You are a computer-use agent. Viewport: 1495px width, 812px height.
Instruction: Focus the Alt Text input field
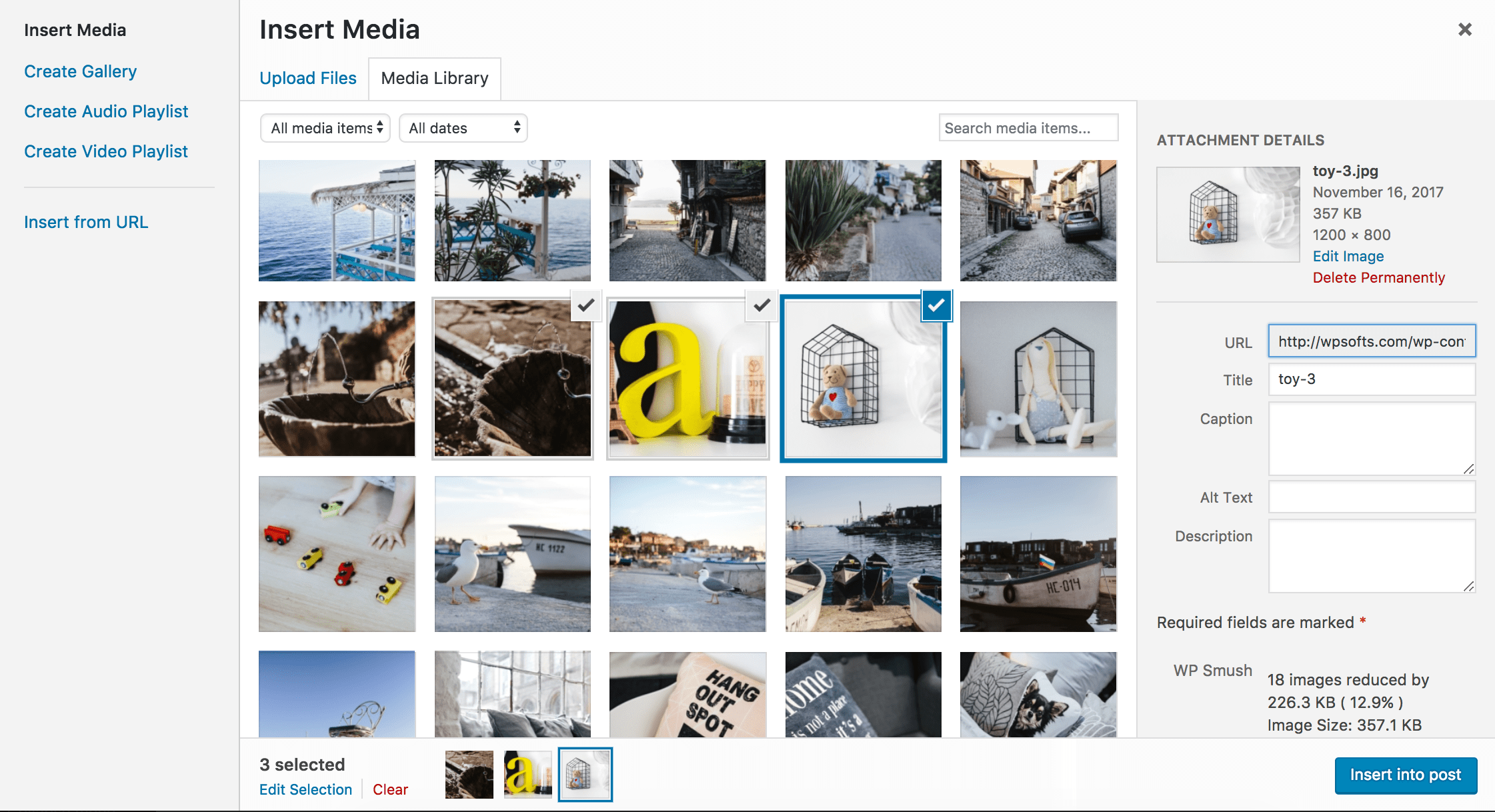point(1371,497)
